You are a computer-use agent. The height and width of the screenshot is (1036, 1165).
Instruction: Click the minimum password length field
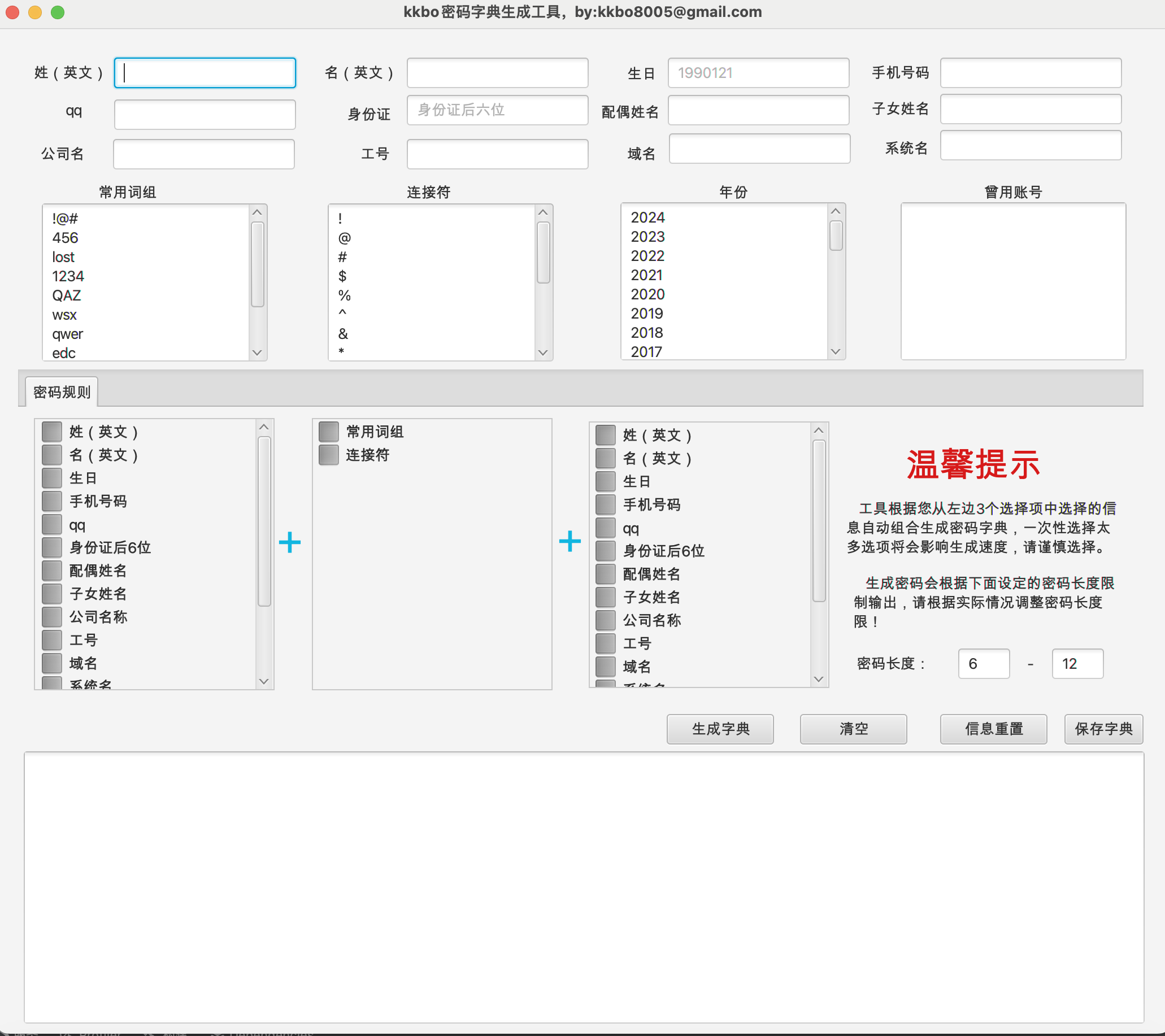(984, 663)
